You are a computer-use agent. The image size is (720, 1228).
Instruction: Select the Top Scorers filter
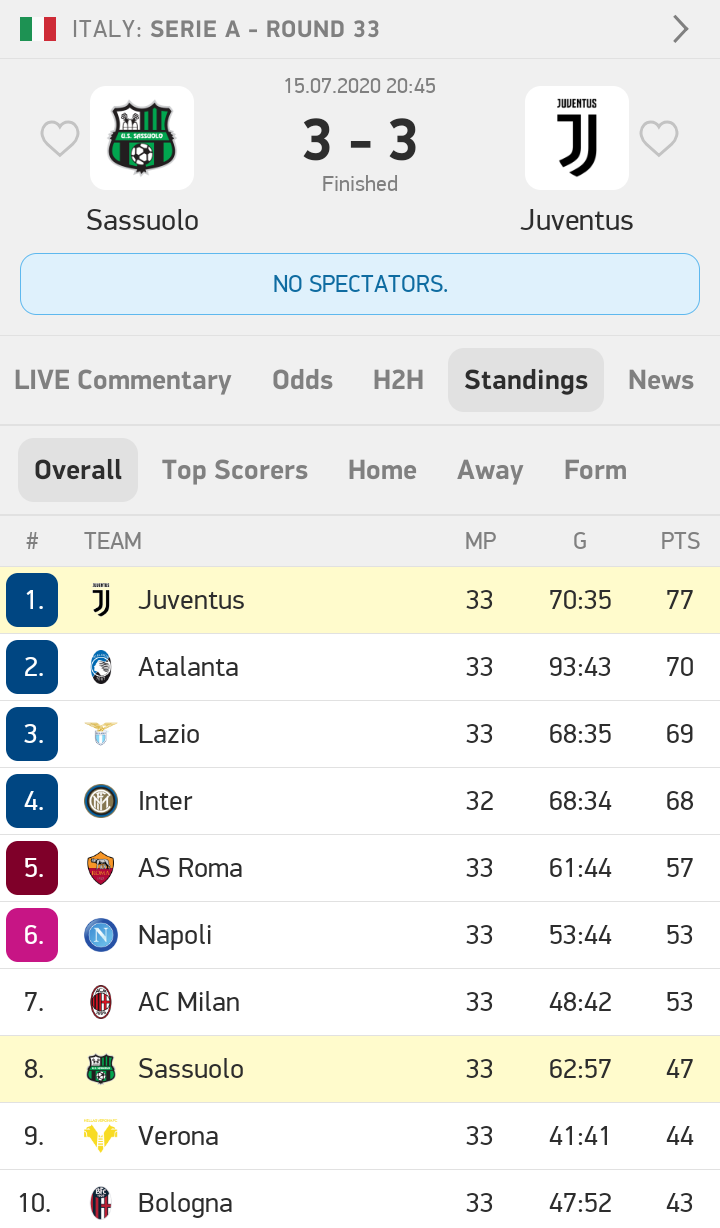235,470
